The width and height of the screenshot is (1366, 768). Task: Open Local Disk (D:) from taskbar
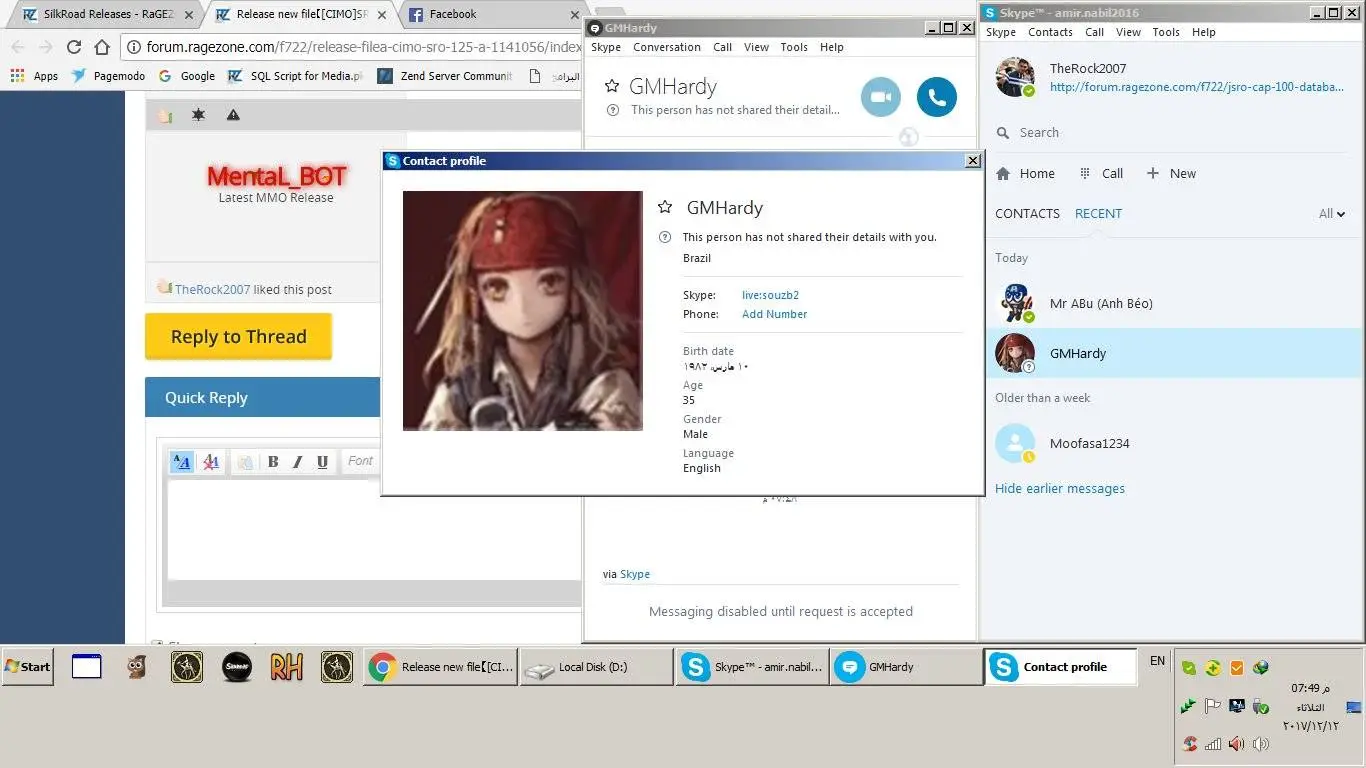click(598, 667)
